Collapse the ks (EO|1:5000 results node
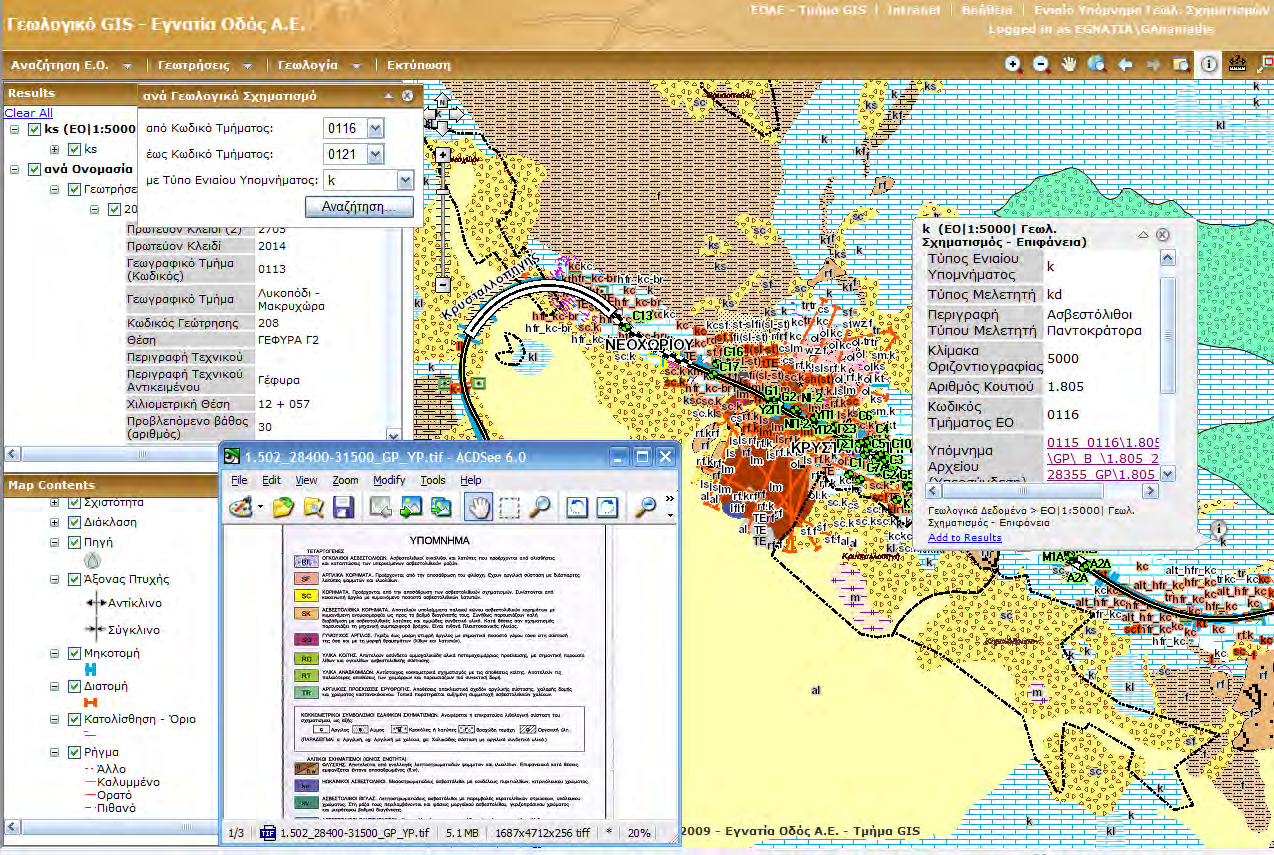This screenshot has height=855, width=1274. (x=15, y=130)
